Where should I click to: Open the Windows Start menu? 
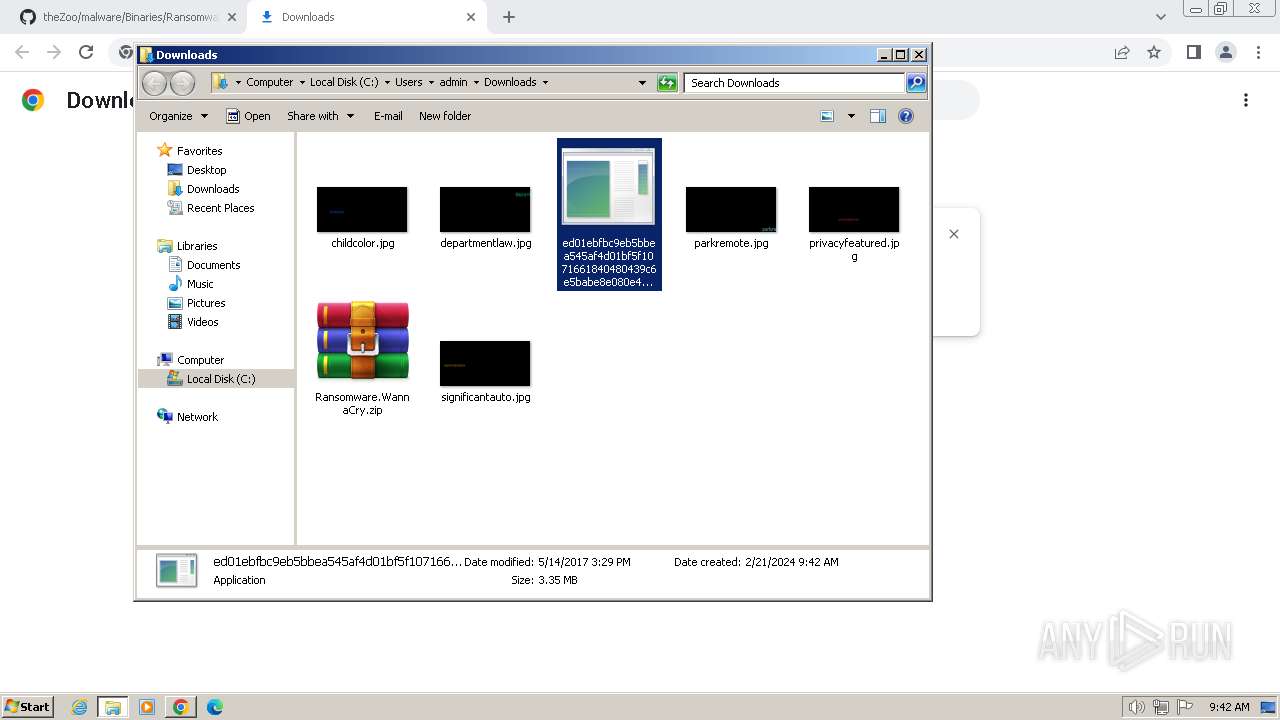click(x=28, y=707)
